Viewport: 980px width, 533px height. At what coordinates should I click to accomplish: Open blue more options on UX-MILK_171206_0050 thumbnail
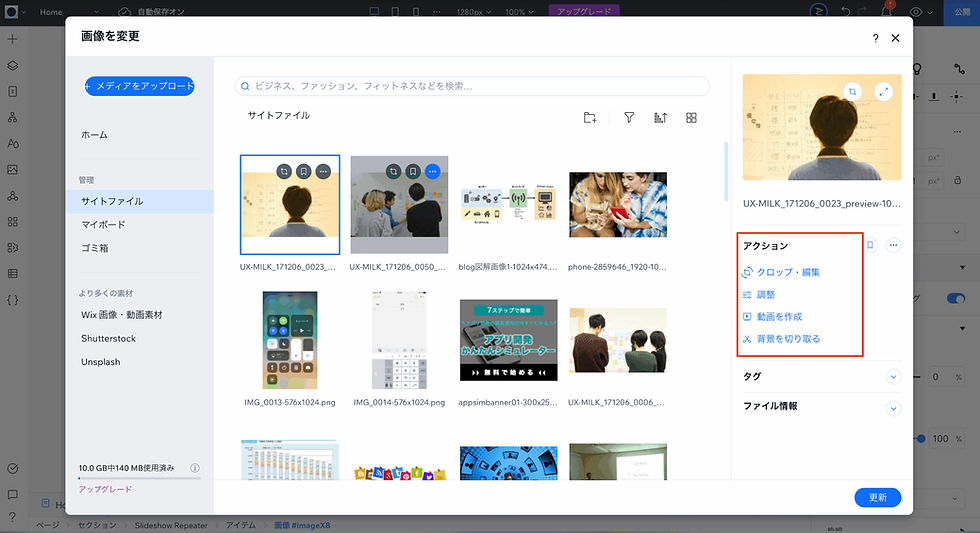tap(432, 171)
